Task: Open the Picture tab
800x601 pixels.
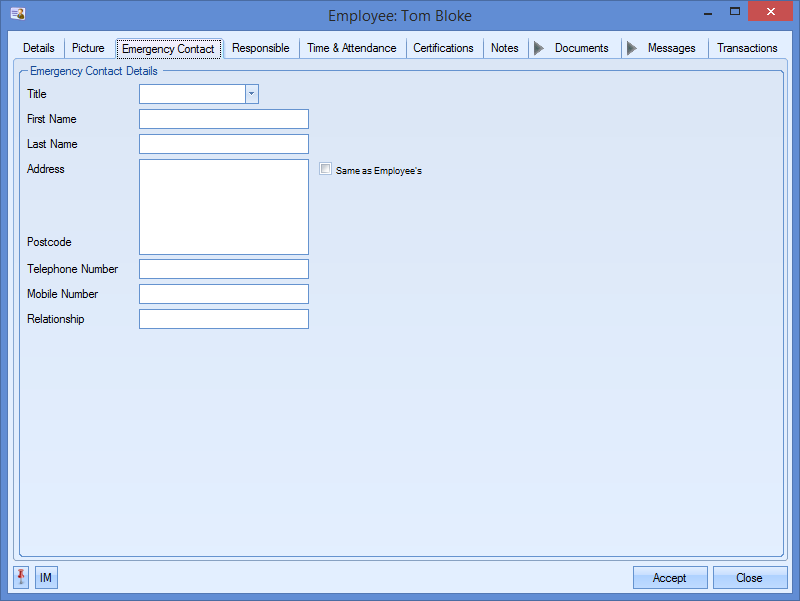Action: (x=88, y=48)
